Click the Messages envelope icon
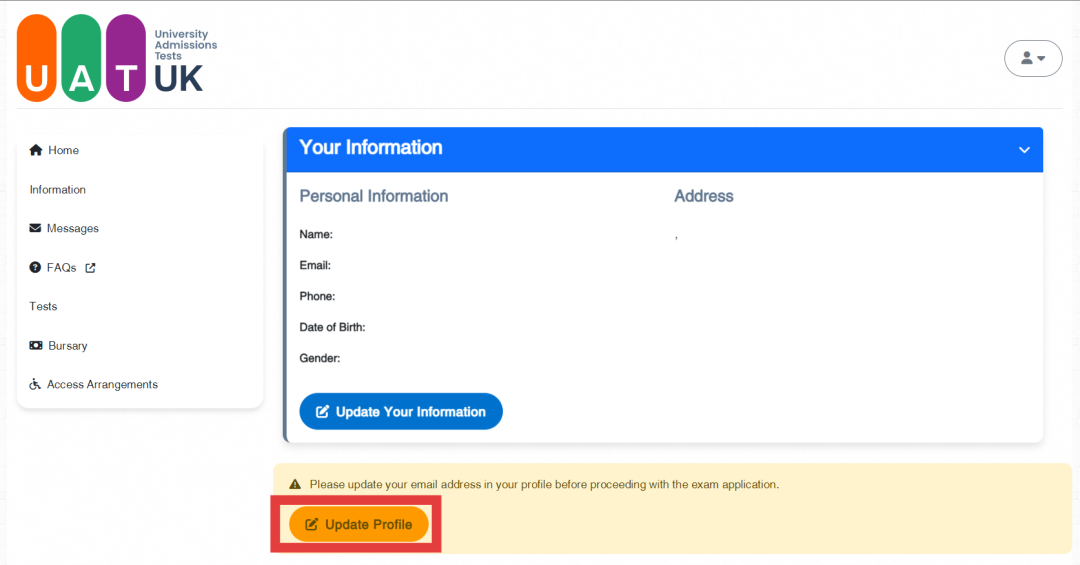Image resolution: width=1080 pixels, height=565 pixels. (x=35, y=228)
